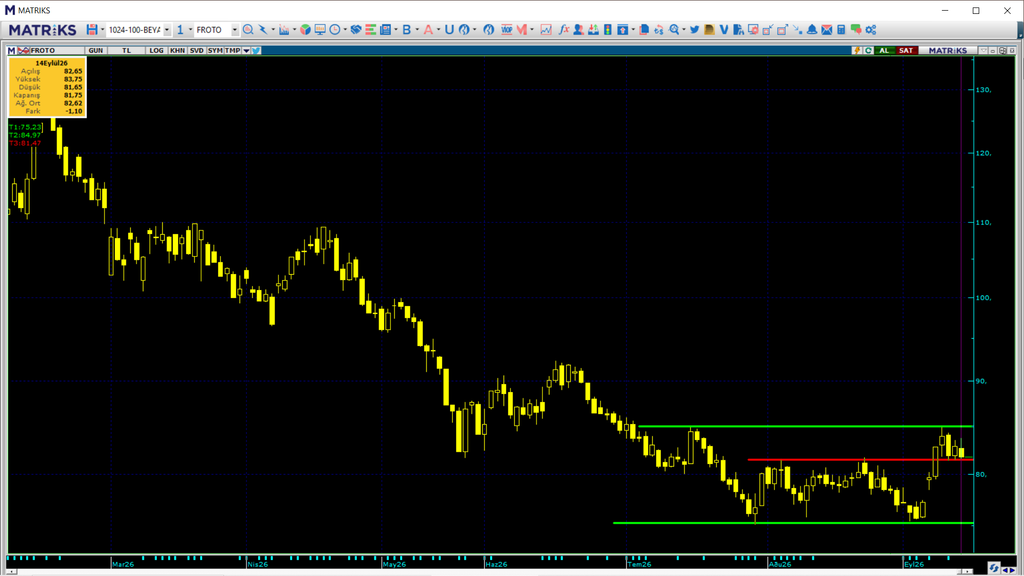Image resolution: width=1024 pixels, height=576 pixels.
Task: Open the calculator icon
Action: (841, 30)
